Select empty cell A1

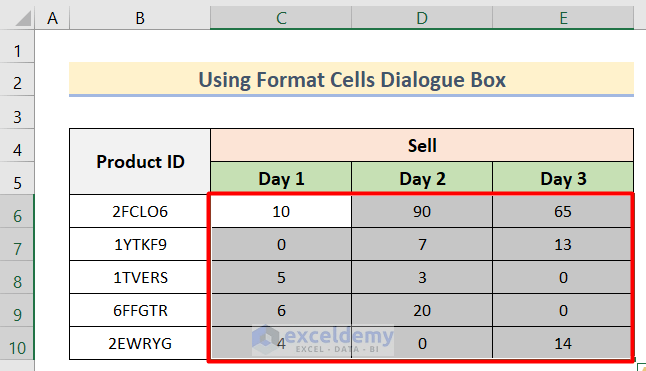[52, 47]
